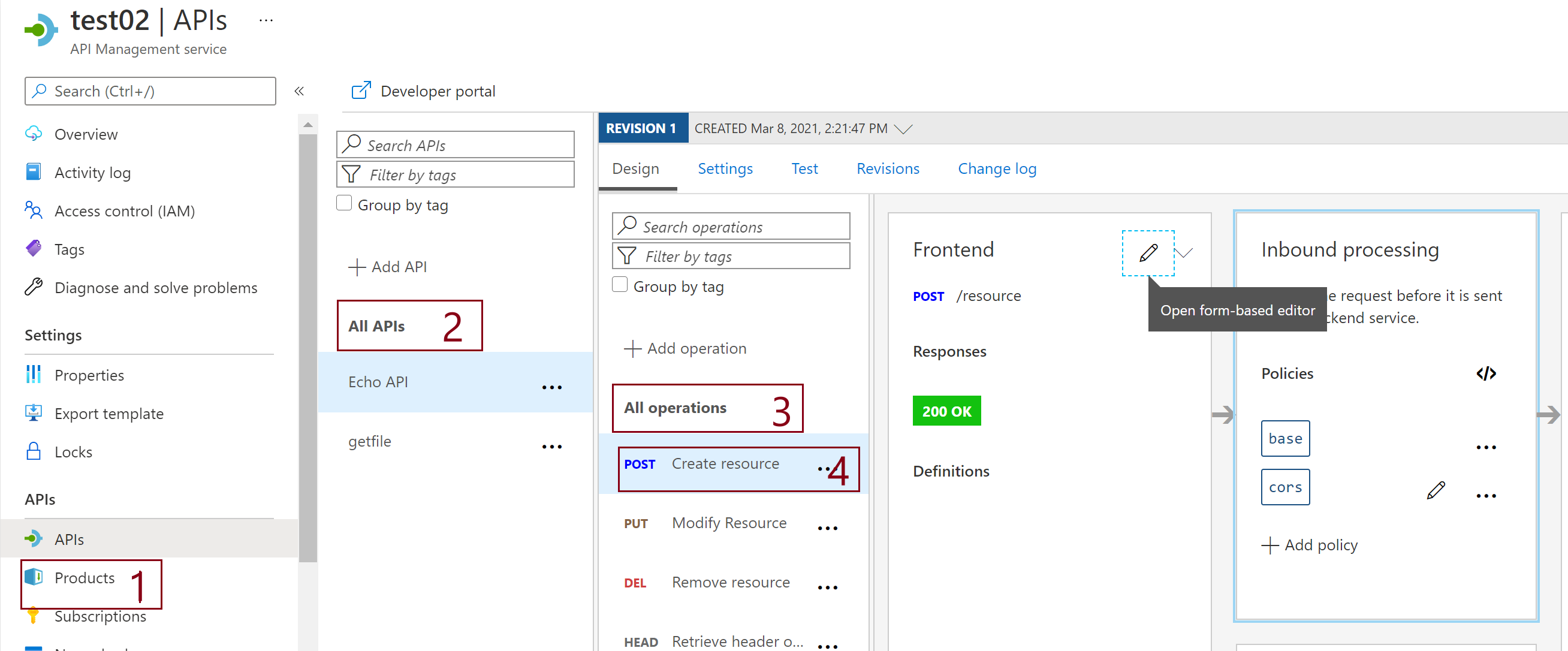
Task: Click Add operation
Action: (685, 348)
